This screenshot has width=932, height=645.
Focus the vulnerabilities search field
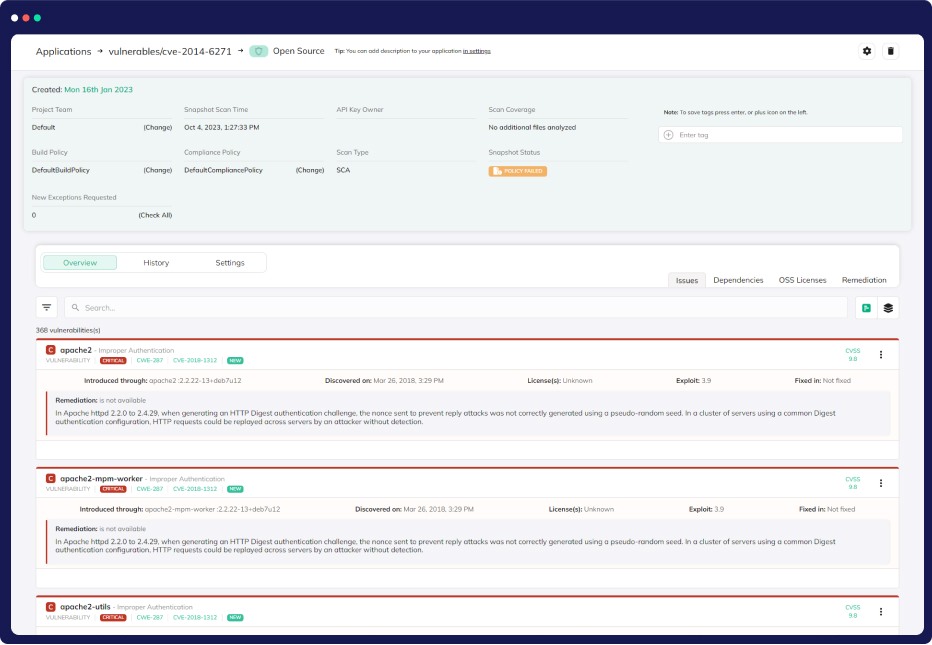pos(455,308)
